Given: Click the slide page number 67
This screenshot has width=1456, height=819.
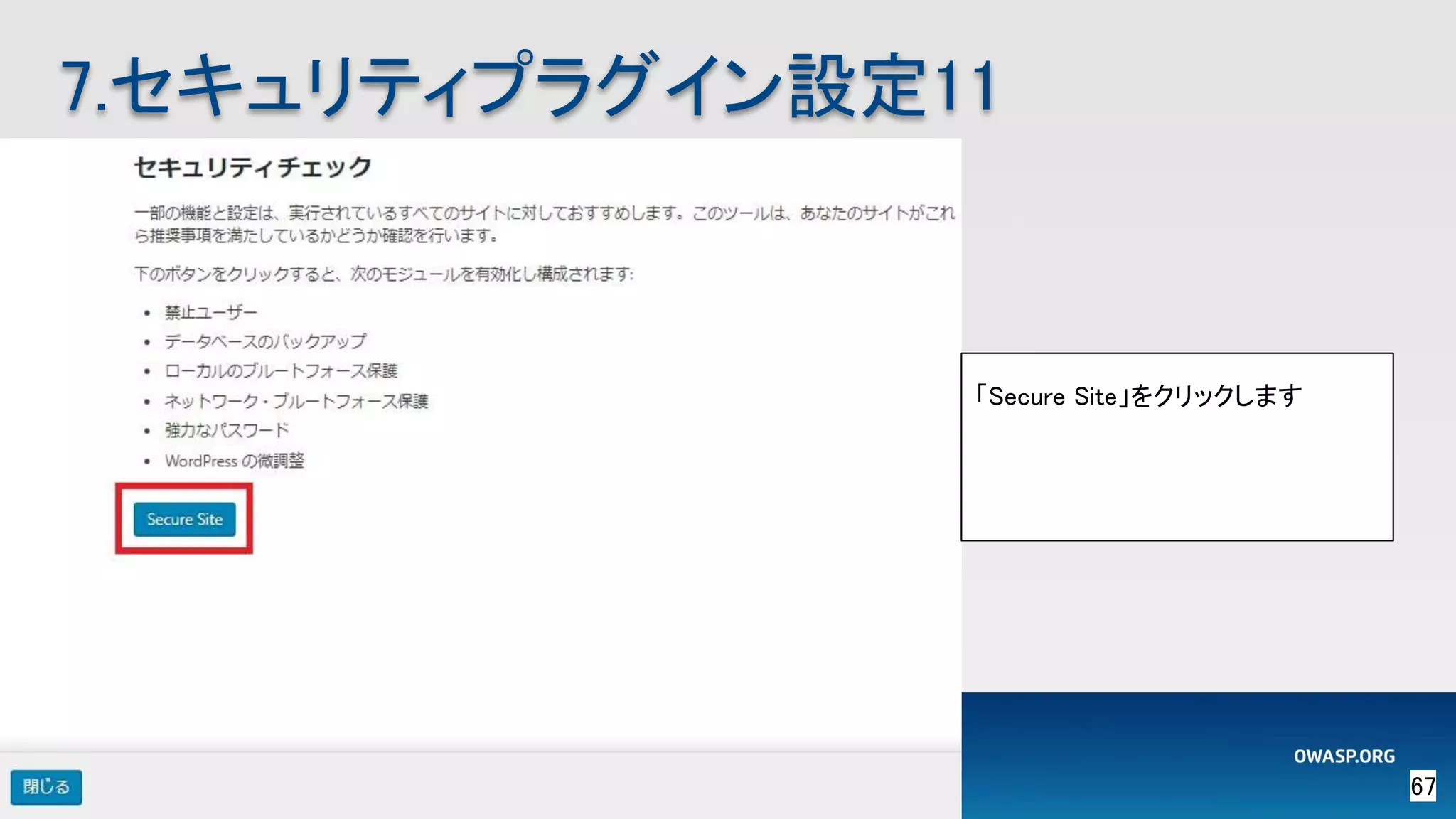Looking at the screenshot, I should pos(1423,786).
